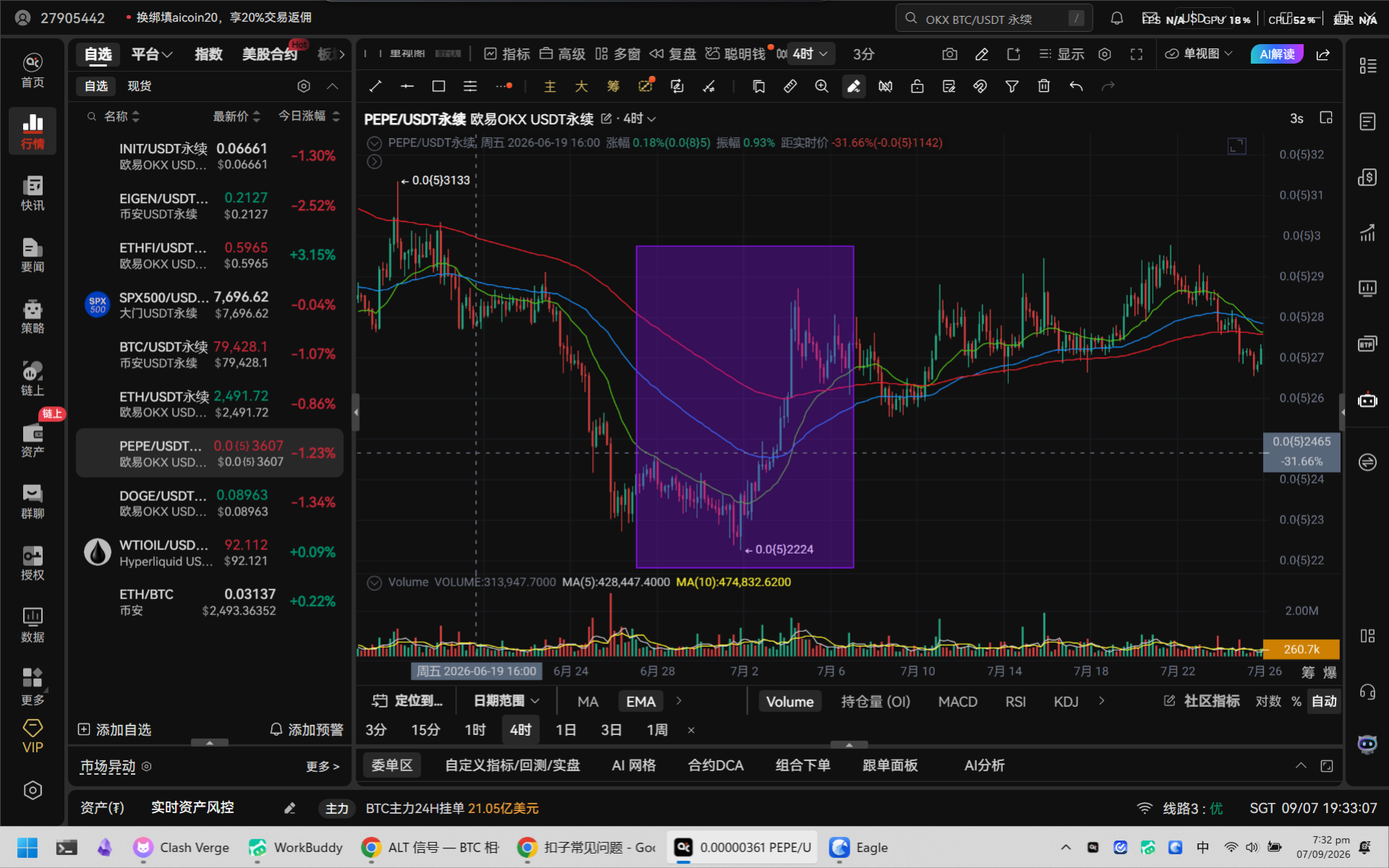This screenshot has height=868, width=1389.
Task: Click the VIP diamond icon
Action: 33,736
